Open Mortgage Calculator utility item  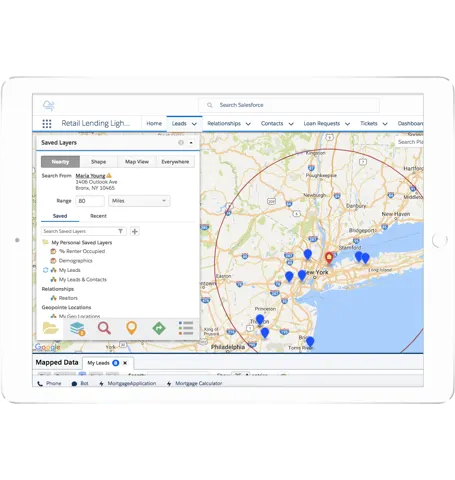(x=194, y=384)
